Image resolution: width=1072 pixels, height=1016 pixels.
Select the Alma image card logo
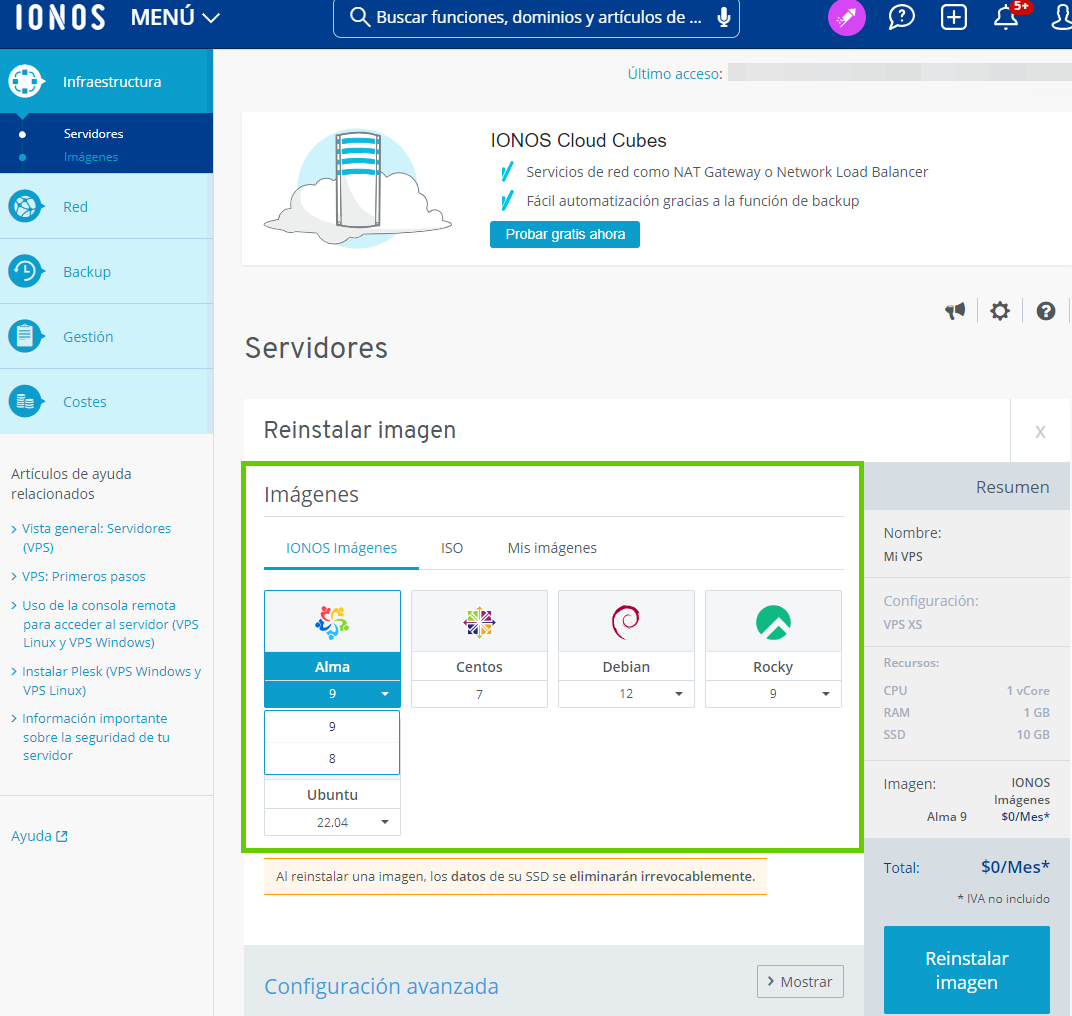332,622
